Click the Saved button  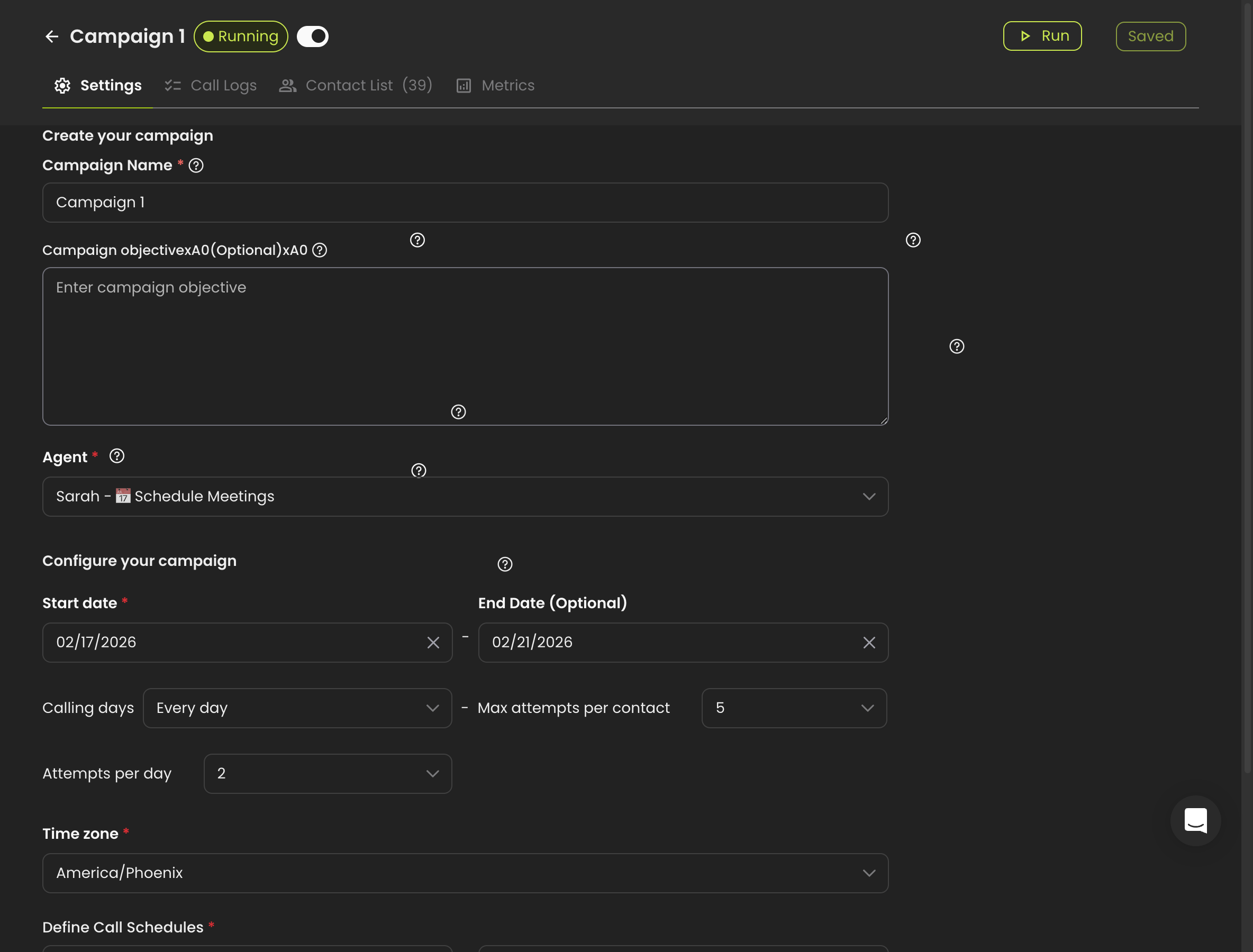tap(1150, 36)
